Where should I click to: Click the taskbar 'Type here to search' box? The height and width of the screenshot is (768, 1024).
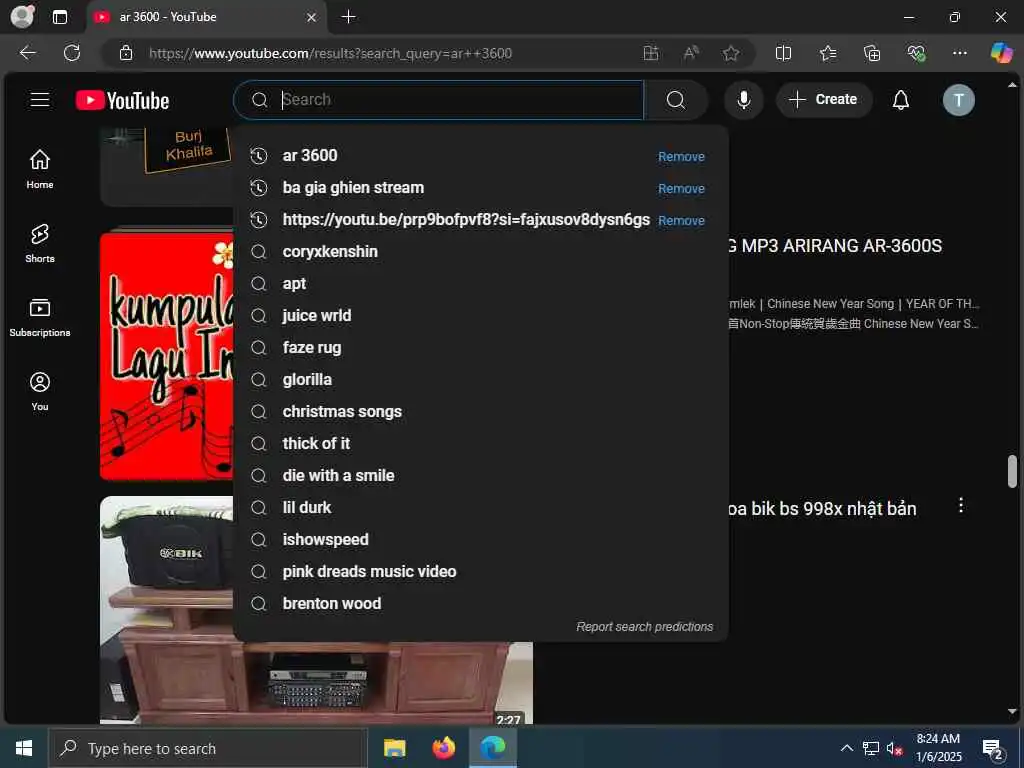[x=208, y=748]
